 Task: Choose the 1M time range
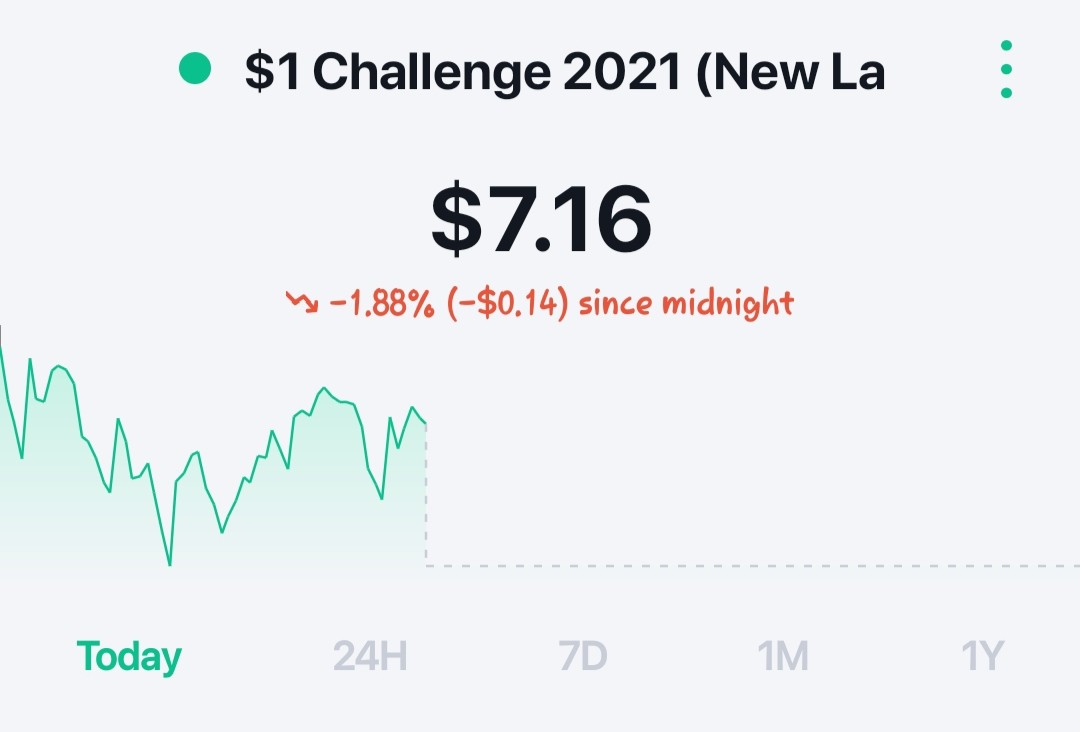[x=782, y=656]
